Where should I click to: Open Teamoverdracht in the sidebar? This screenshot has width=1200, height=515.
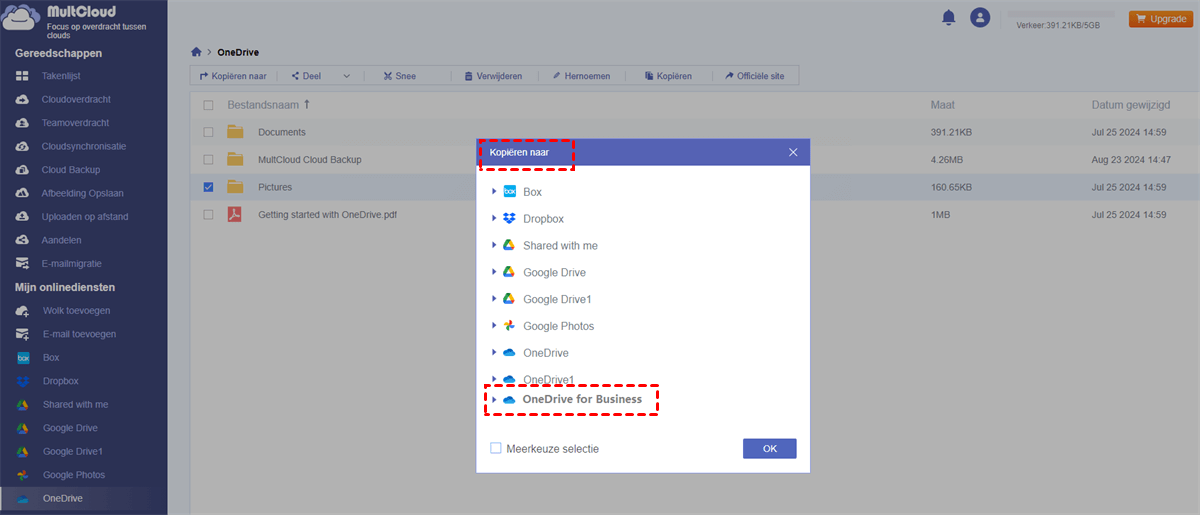[75, 123]
